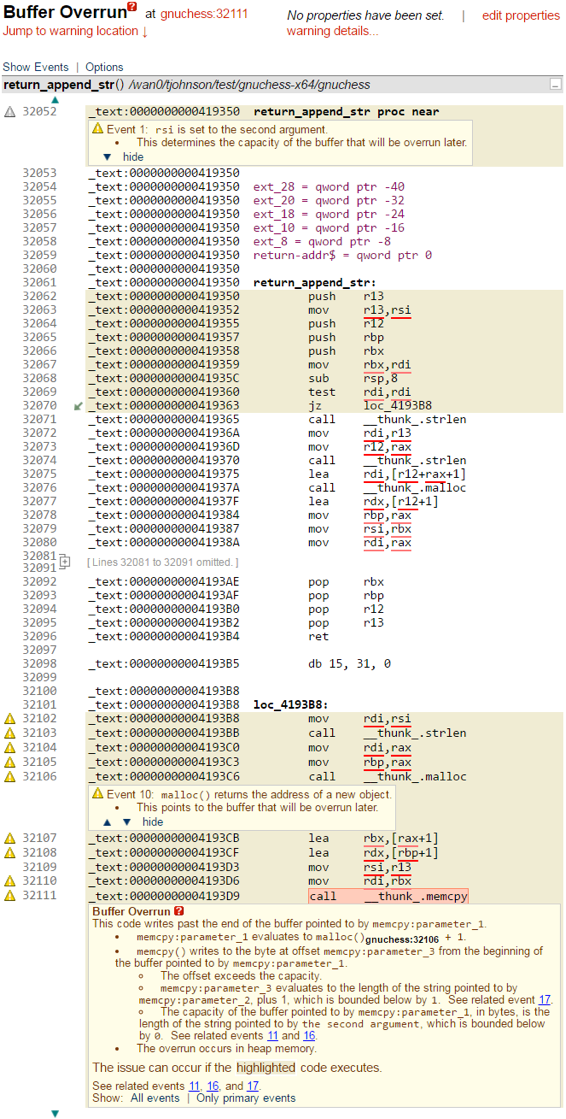The height and width of the screenshot is (1119, 566).
Task: Click the teal up arrow above line 32052
Action: (x=54, y=100)
